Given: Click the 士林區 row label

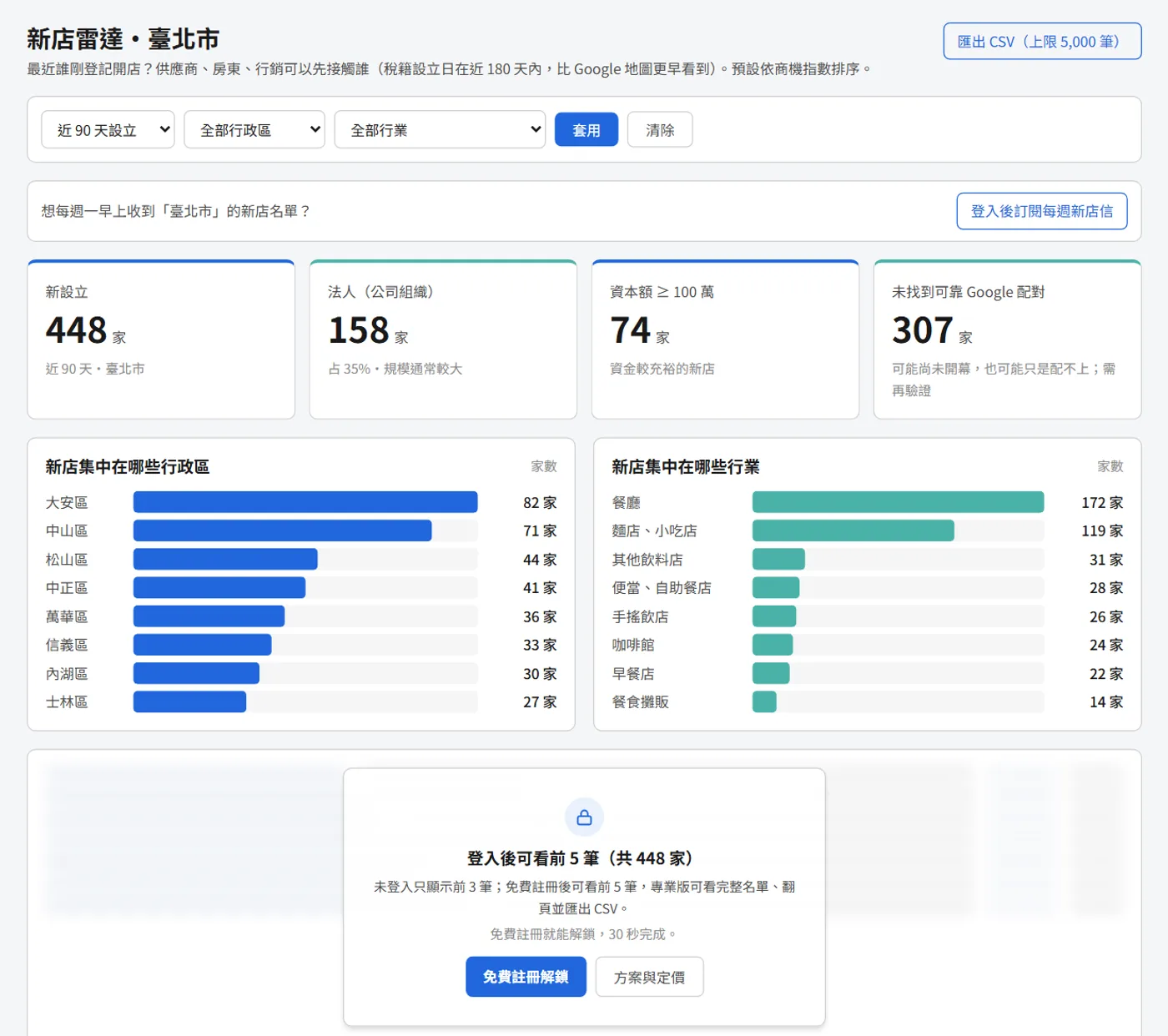Looking at the screenshot, I should (67, 702).
